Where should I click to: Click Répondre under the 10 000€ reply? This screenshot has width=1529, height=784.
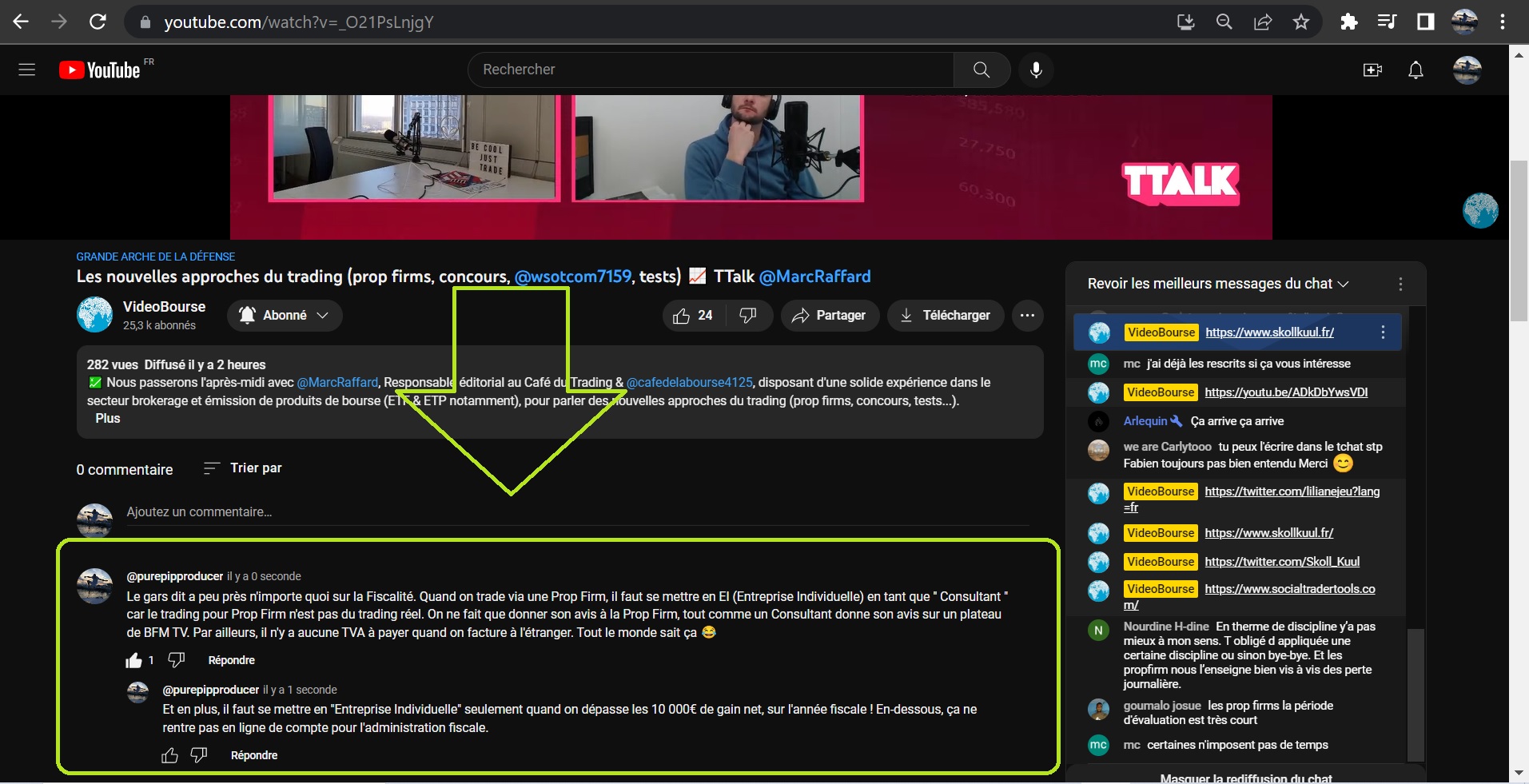click(x=254, y=755)
